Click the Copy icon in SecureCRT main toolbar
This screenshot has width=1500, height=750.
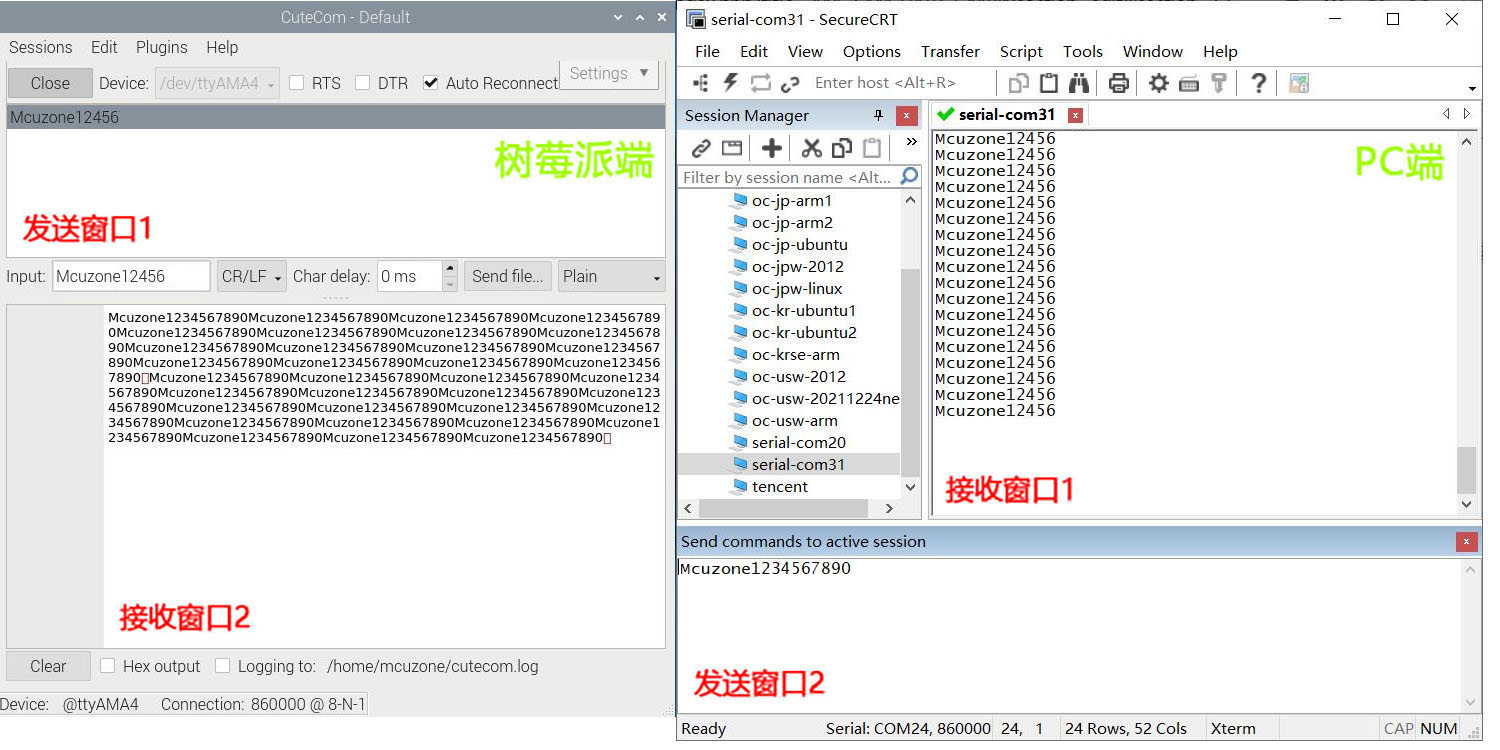coord(1019,83)
